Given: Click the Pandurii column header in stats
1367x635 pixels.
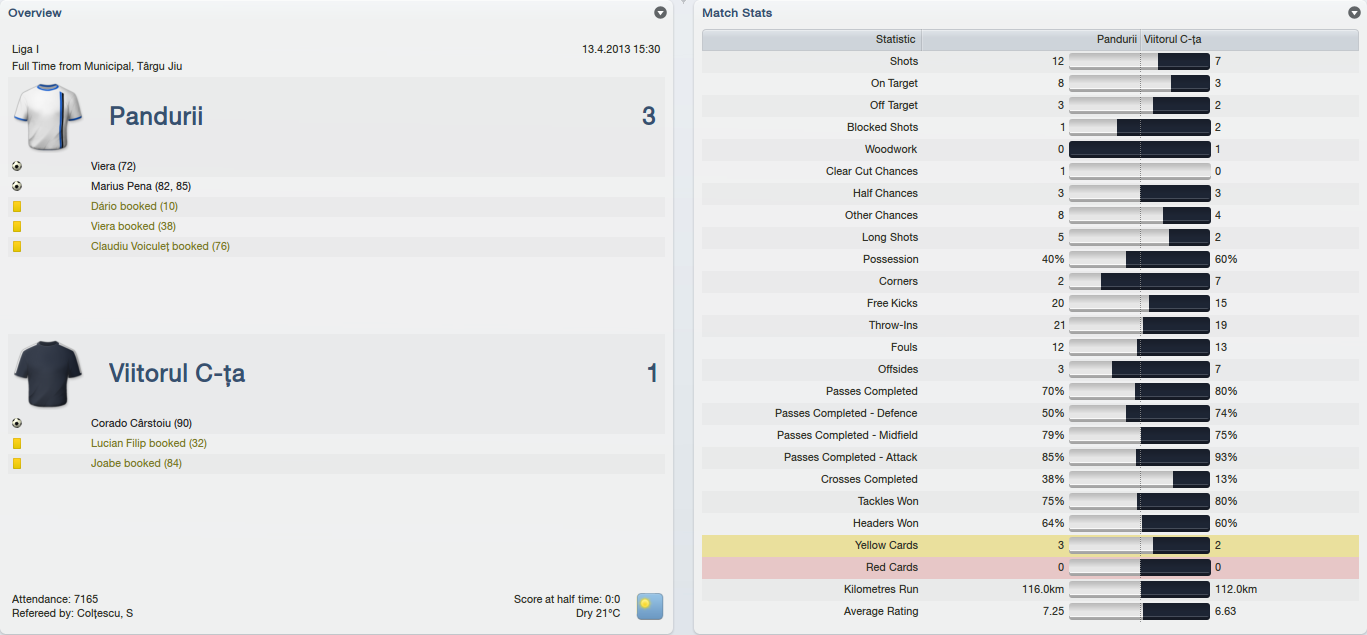Looking at the screenshot, I should [x=1116, y=40].
